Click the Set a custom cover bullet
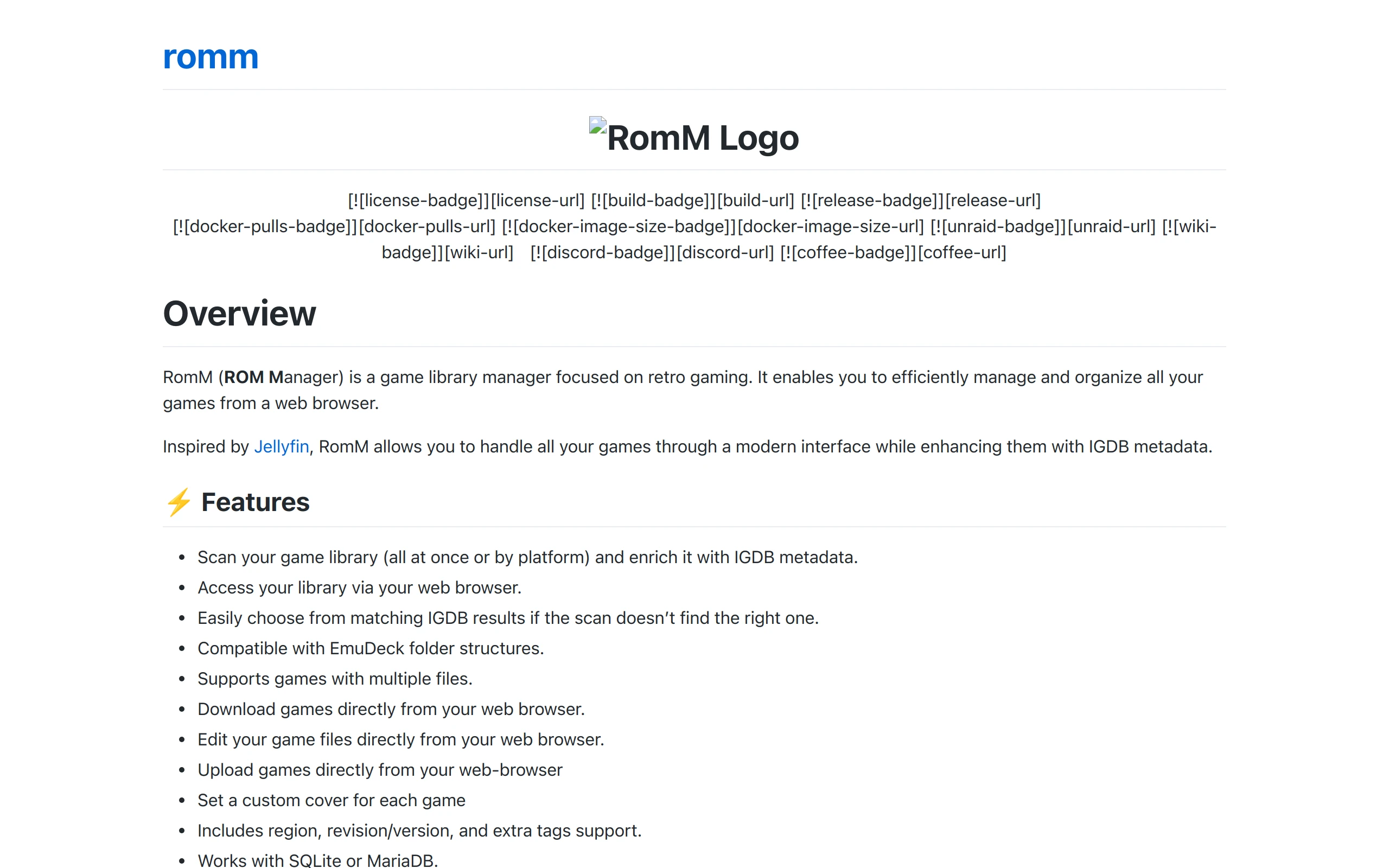 [331, 800]
